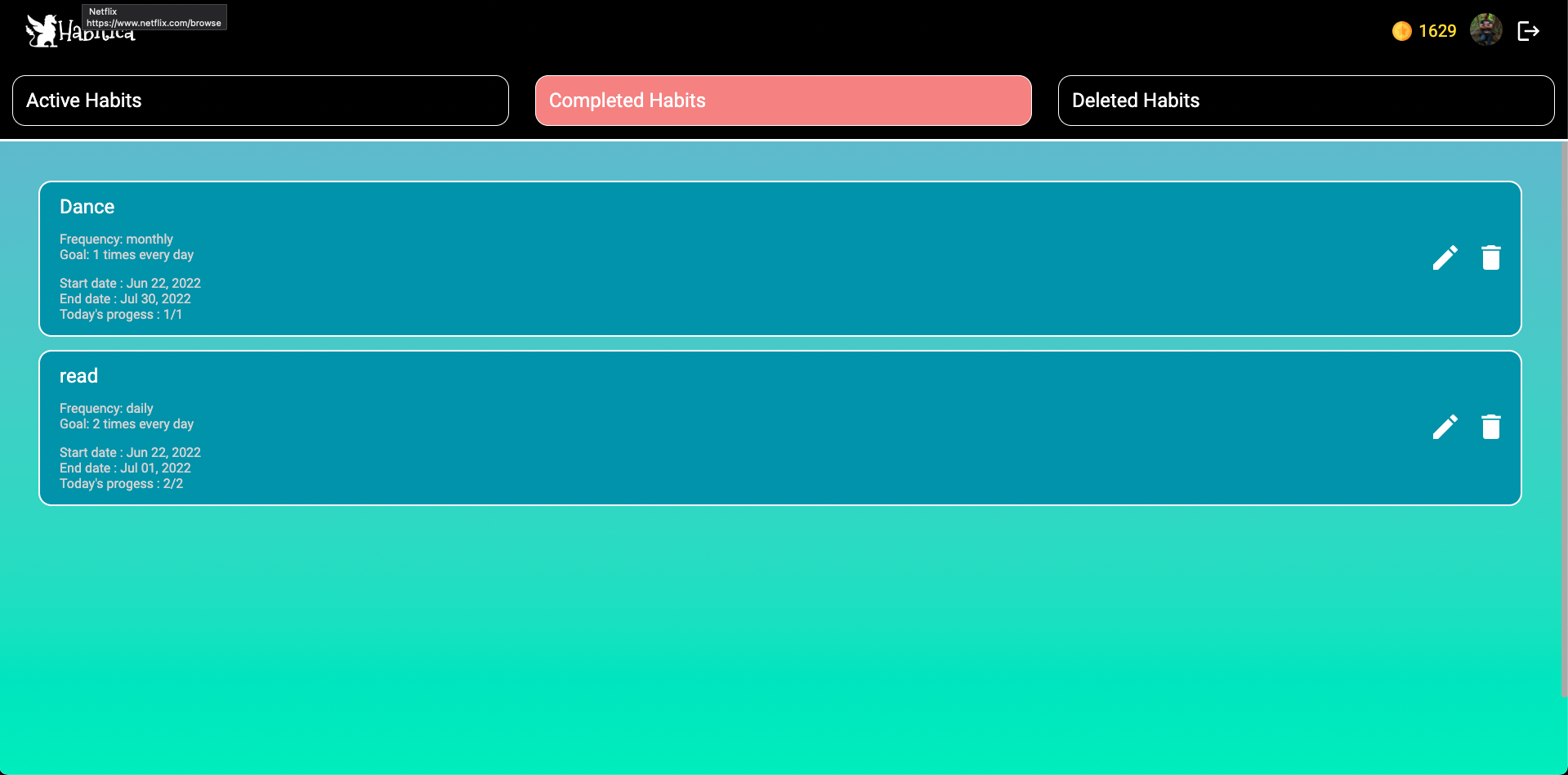Log out using the exit icon
The width and height of the screenshot is (1568, 775).
click(1527, 30)
